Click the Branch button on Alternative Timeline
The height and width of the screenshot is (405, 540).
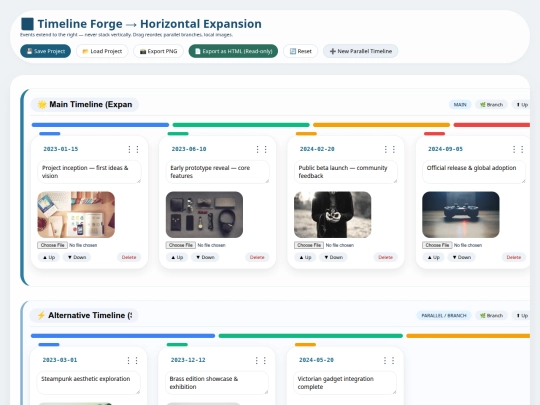point(491,315)
